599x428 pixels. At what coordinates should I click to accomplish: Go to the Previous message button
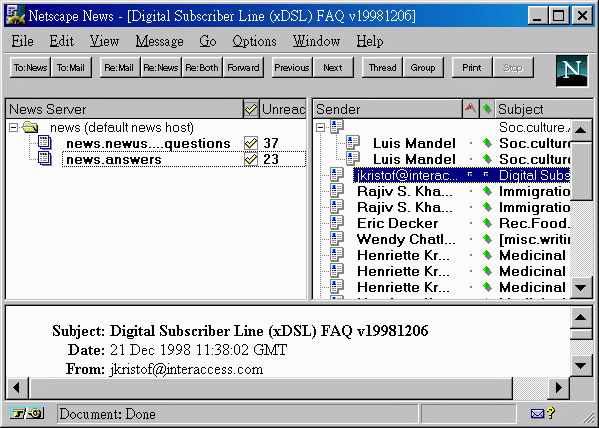(292, 68)
